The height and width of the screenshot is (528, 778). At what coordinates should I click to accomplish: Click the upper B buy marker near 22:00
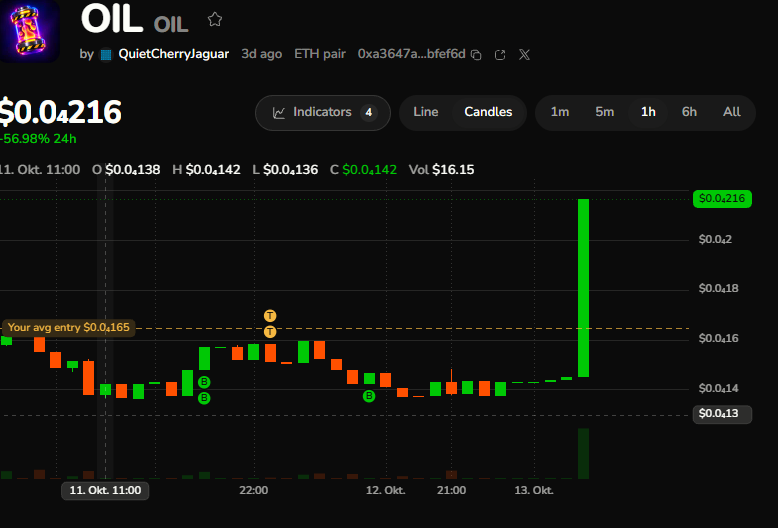tap(204, 382)
